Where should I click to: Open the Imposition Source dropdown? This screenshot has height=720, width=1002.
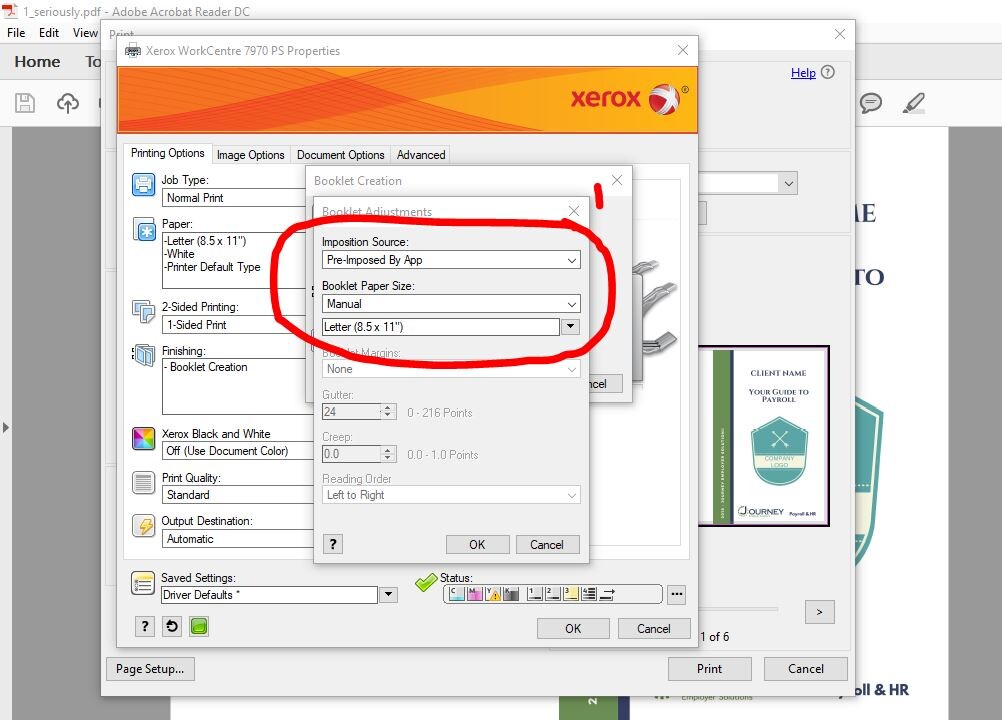click(451, 260)
